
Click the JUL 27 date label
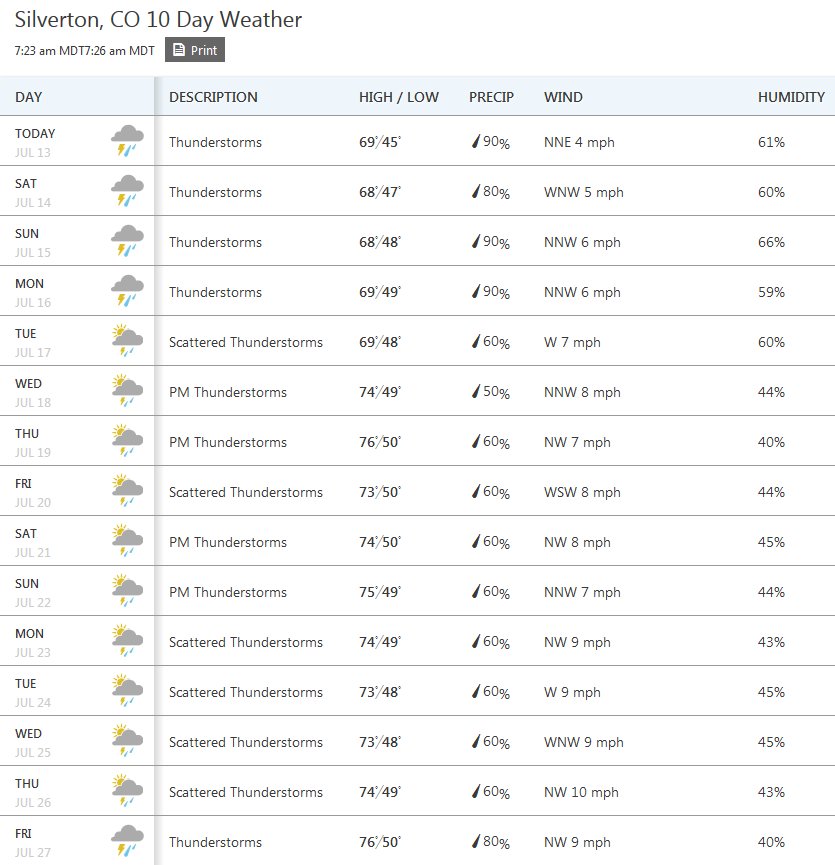33,852
